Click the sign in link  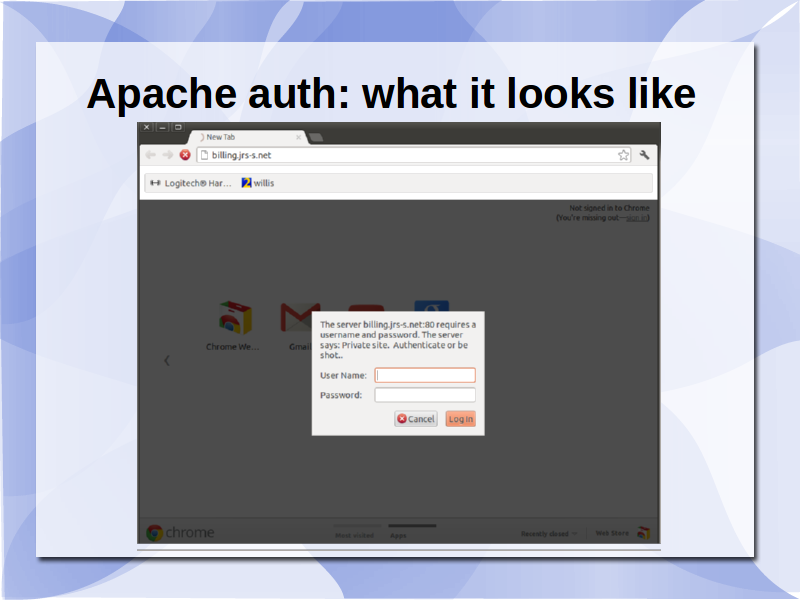(637, 218)
